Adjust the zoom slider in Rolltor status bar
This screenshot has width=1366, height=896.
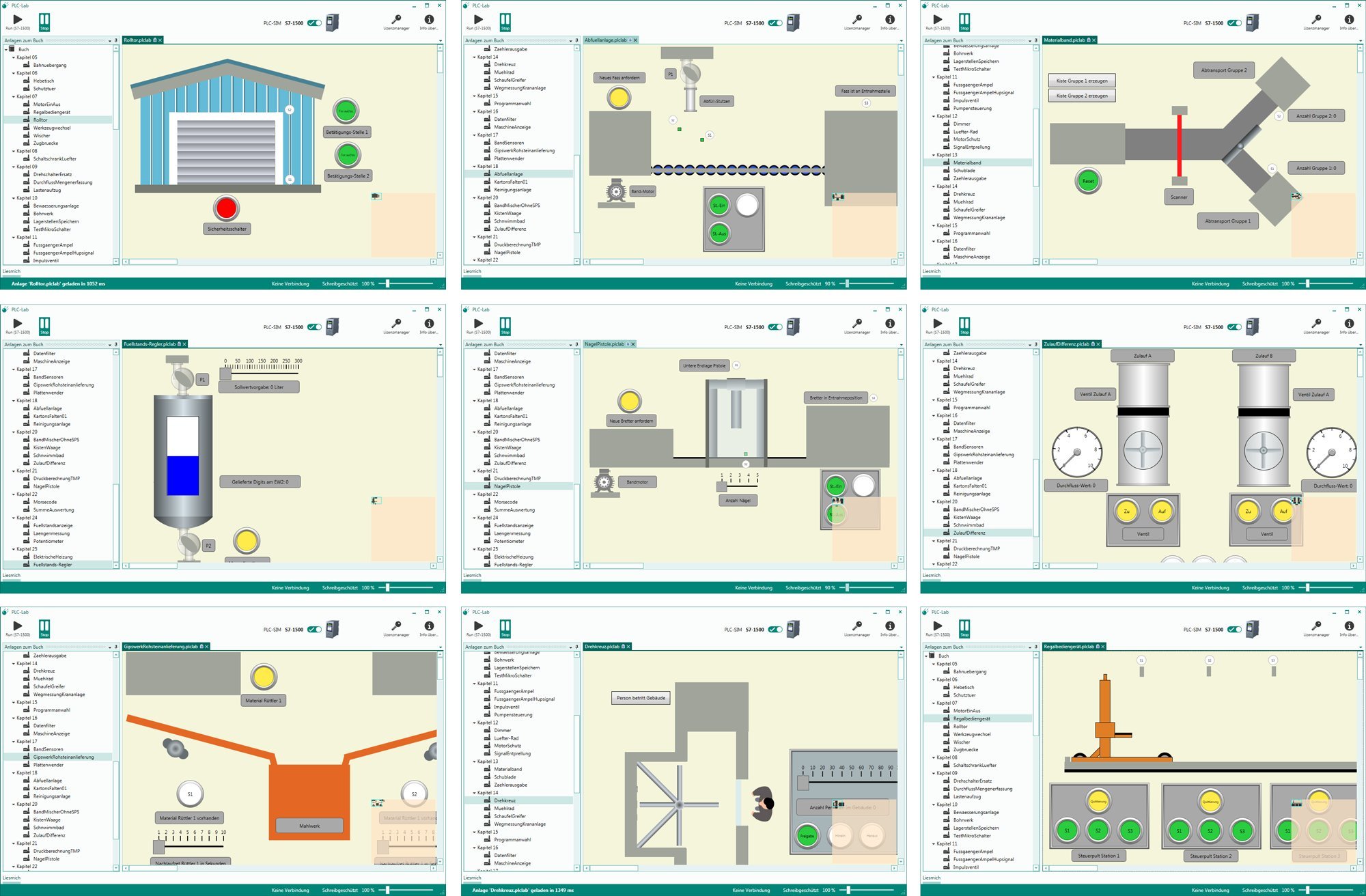point(387,283)
